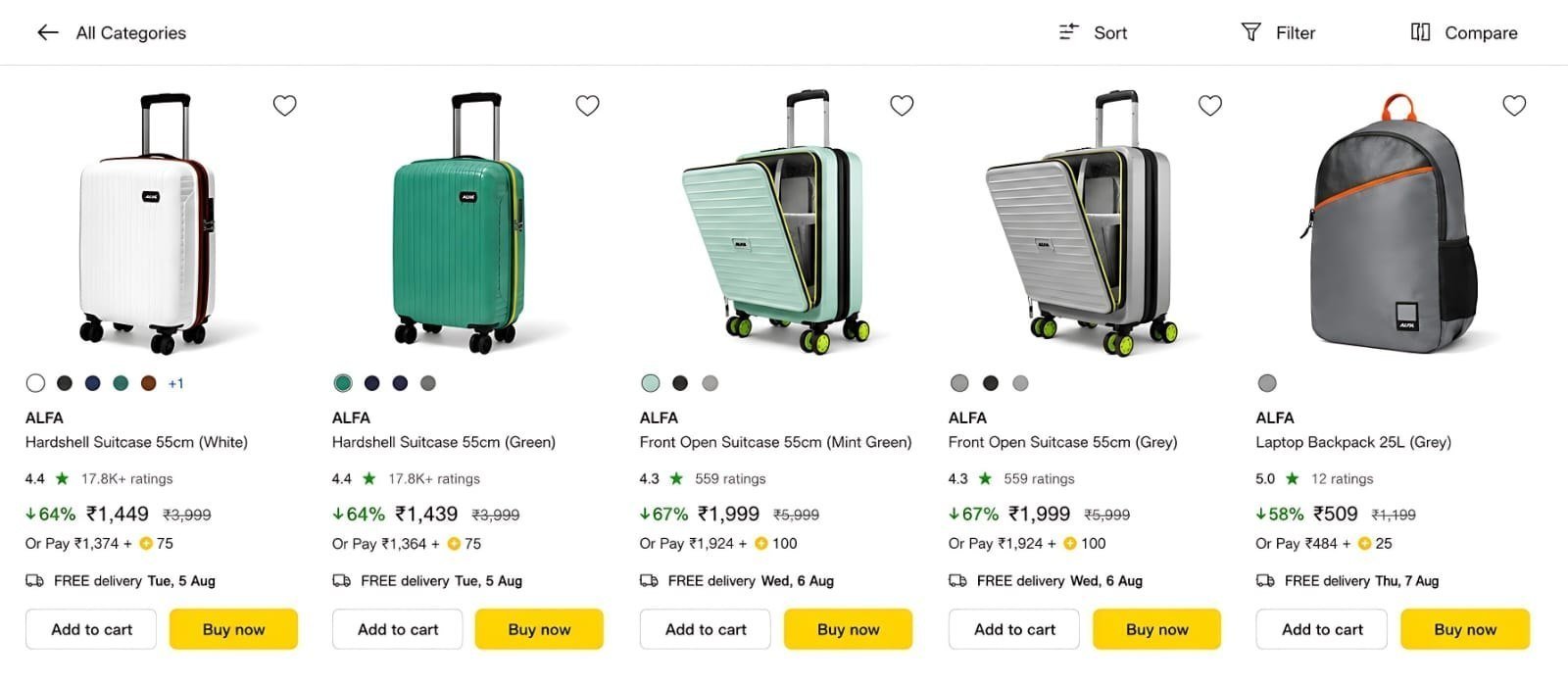
Task: Buy the Laptop Backpack 25L now
Action: (x=1465, y=629)
